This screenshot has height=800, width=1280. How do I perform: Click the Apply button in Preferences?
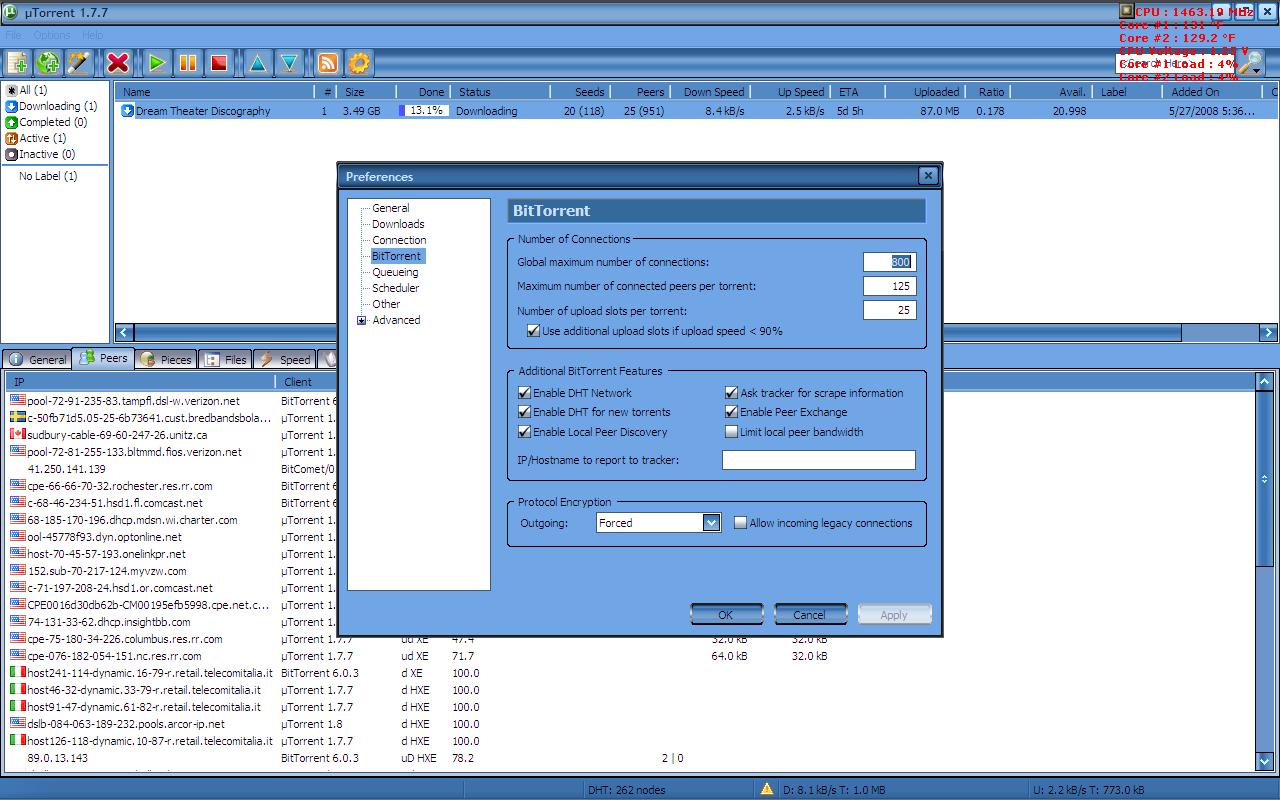tap(894, 615)
